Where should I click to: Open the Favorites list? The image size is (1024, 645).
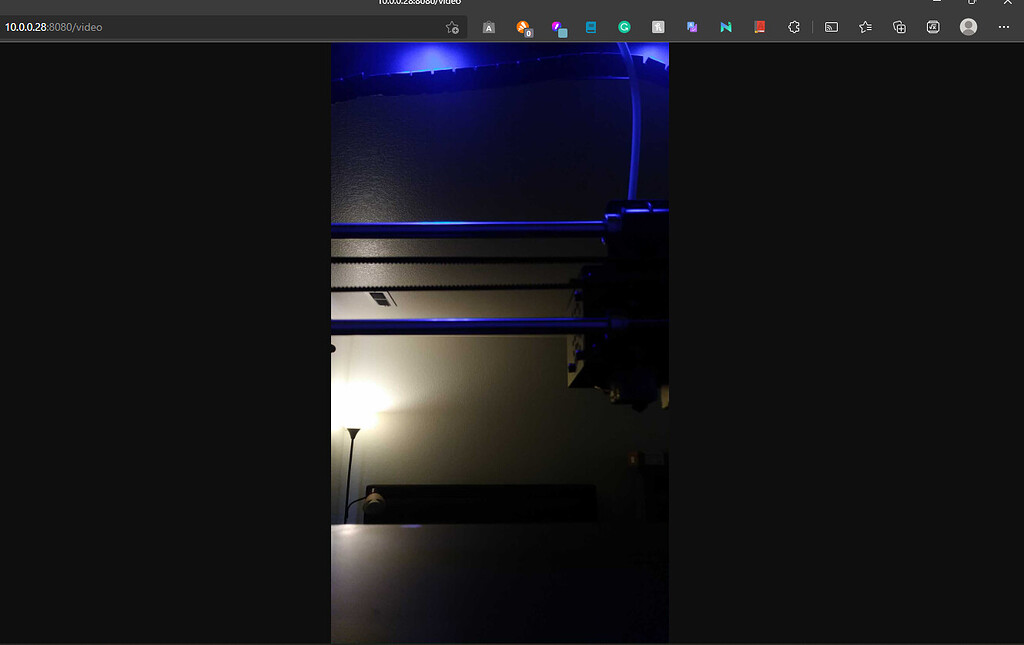tap(864, 27)
